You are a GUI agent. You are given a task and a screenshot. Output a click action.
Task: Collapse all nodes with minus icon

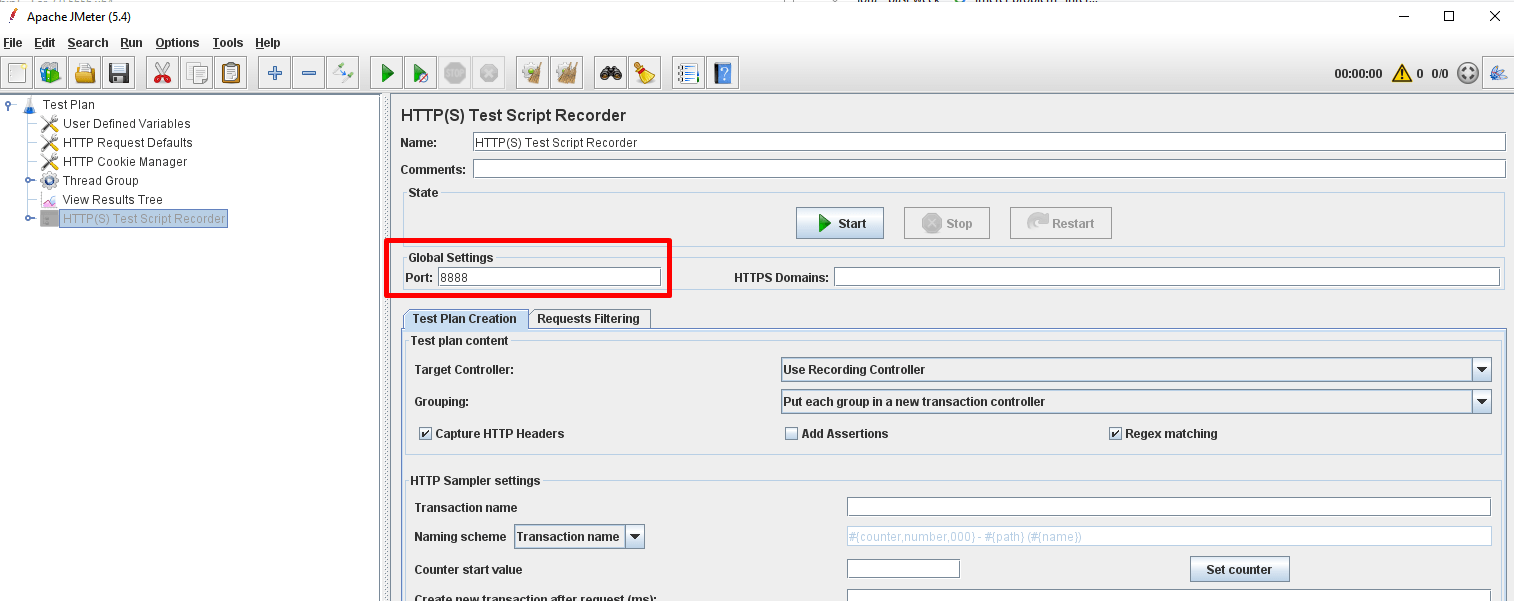[309, 73]
